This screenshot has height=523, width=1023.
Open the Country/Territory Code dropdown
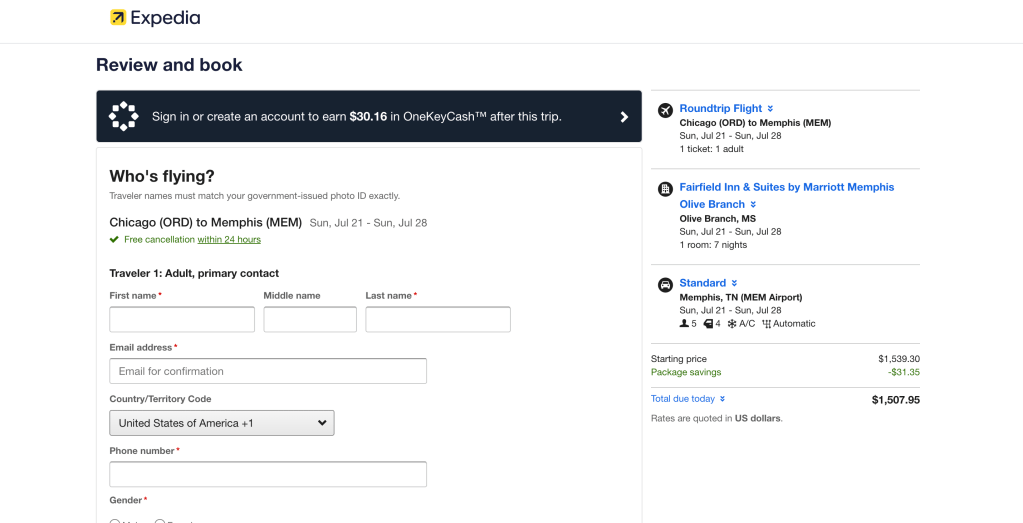click(x=221, y=423)
